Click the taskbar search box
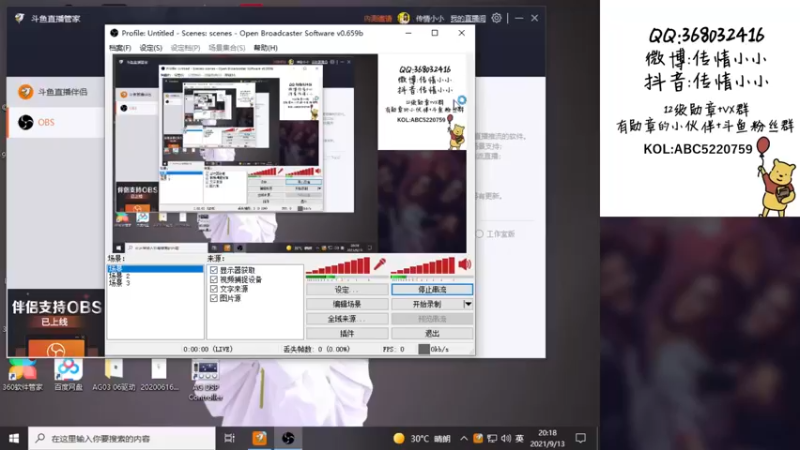The image size is (800, 450). pyautogui.click(x=122, y=438)
